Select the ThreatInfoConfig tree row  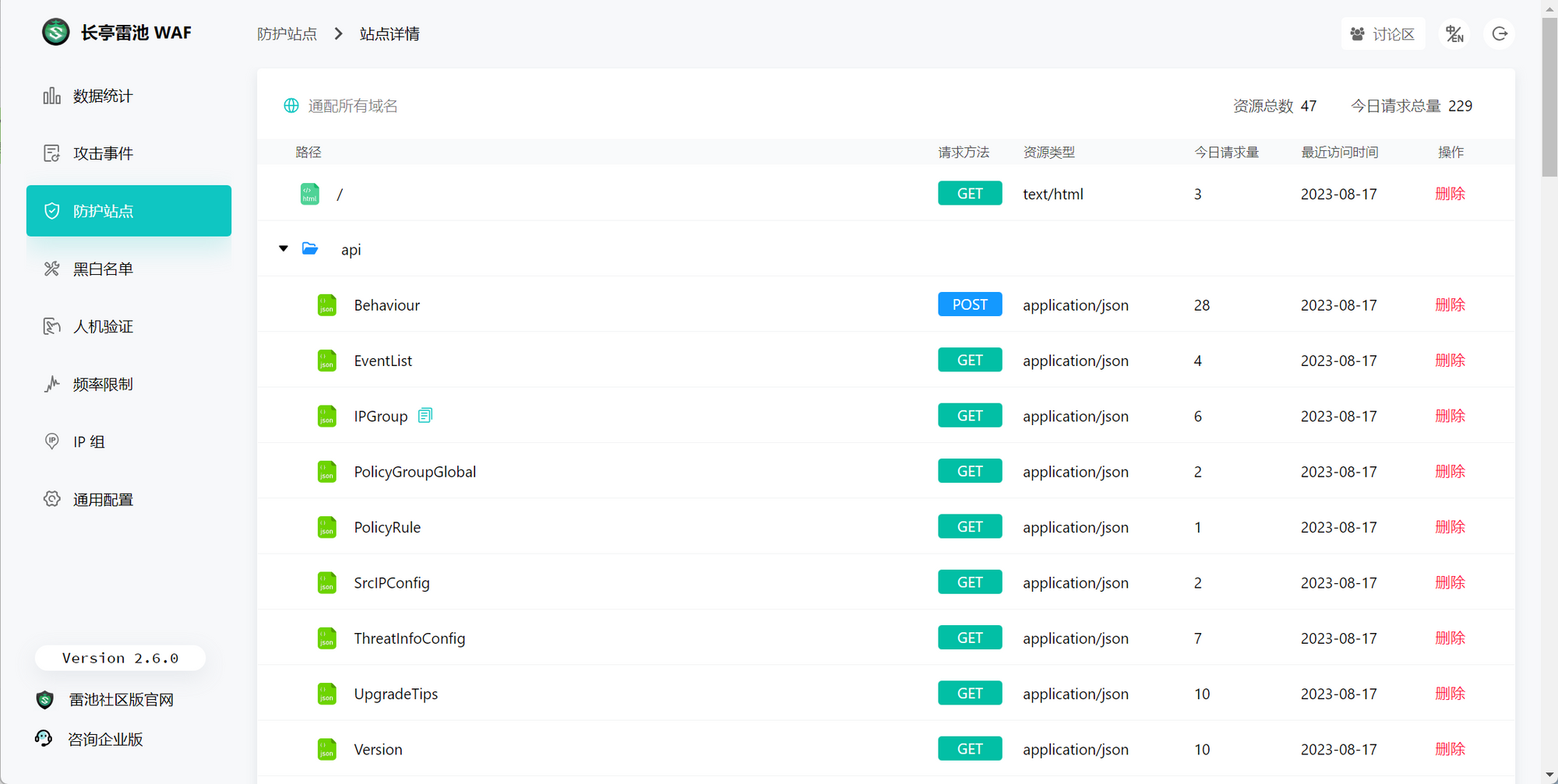pos(410,638)
